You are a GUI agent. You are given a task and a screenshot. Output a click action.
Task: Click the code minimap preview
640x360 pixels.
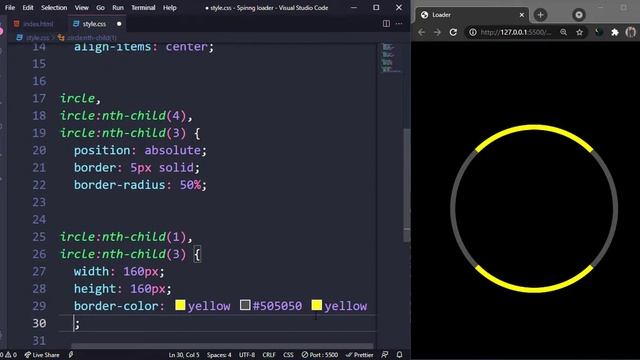coord(390,58)
